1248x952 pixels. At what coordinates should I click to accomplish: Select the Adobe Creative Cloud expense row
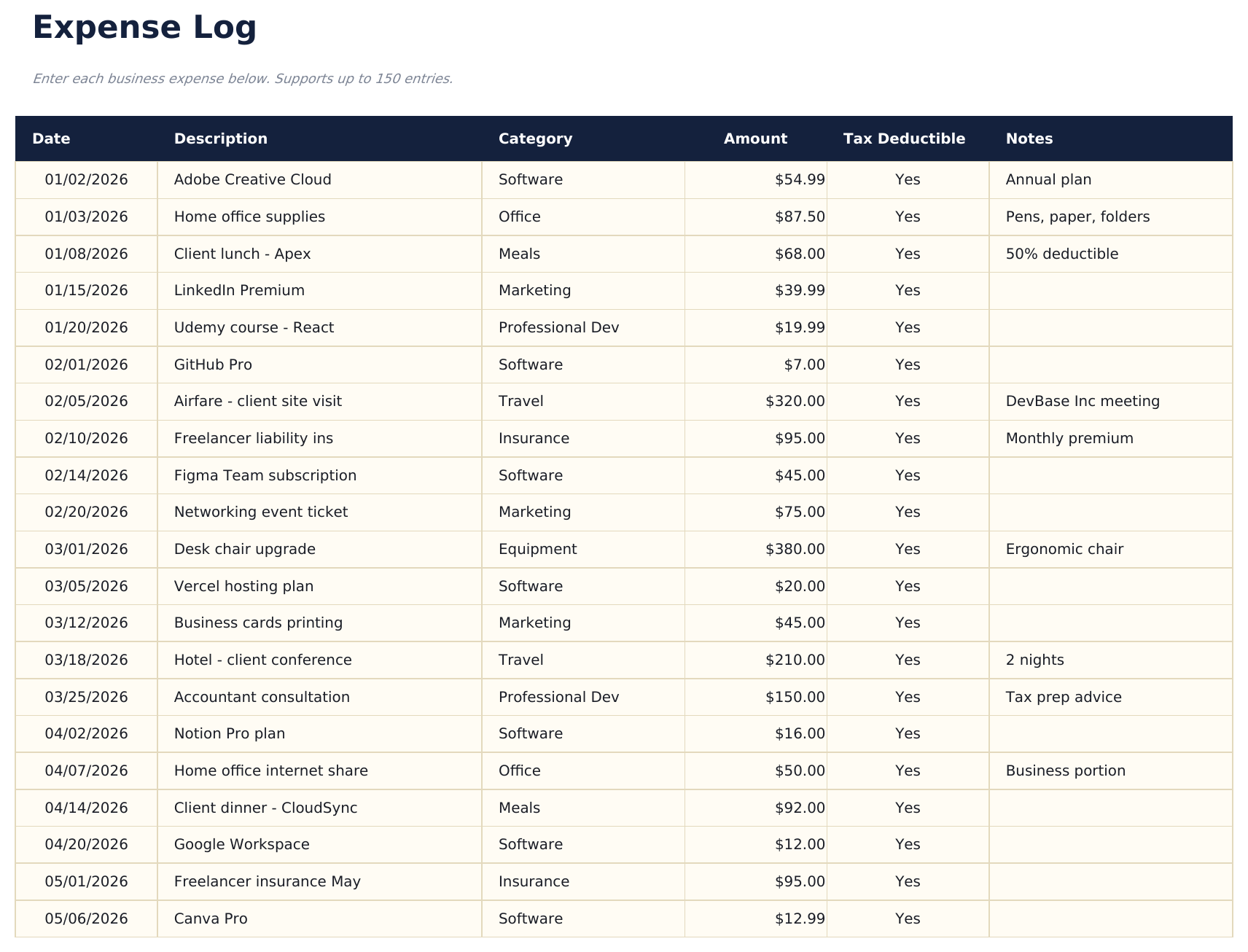252,179
